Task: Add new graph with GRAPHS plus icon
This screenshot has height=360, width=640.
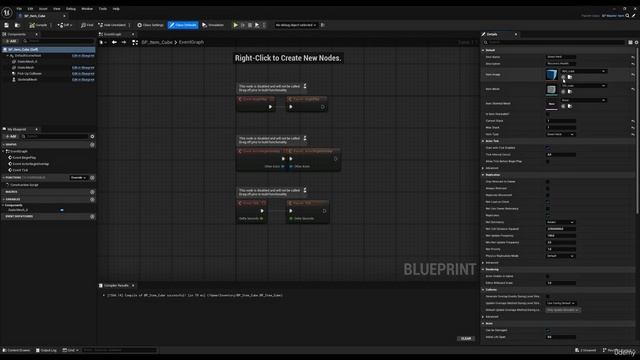Action: 92,144
